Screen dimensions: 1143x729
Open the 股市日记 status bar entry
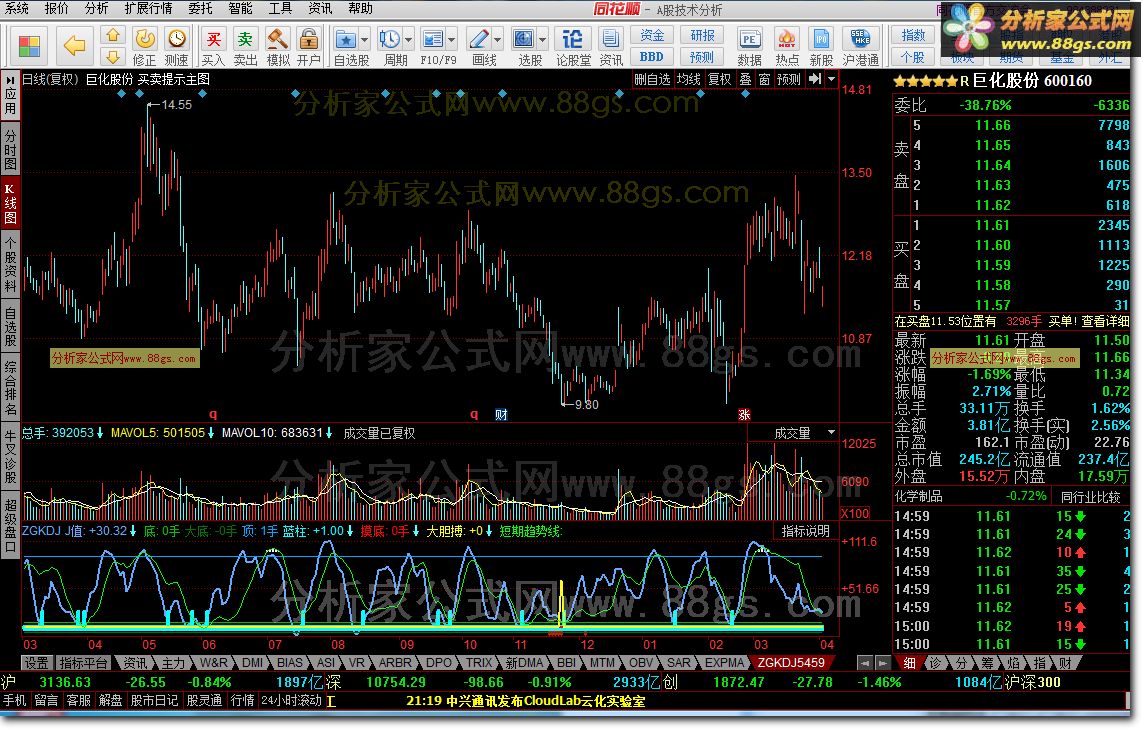click(x=154, y=701)
